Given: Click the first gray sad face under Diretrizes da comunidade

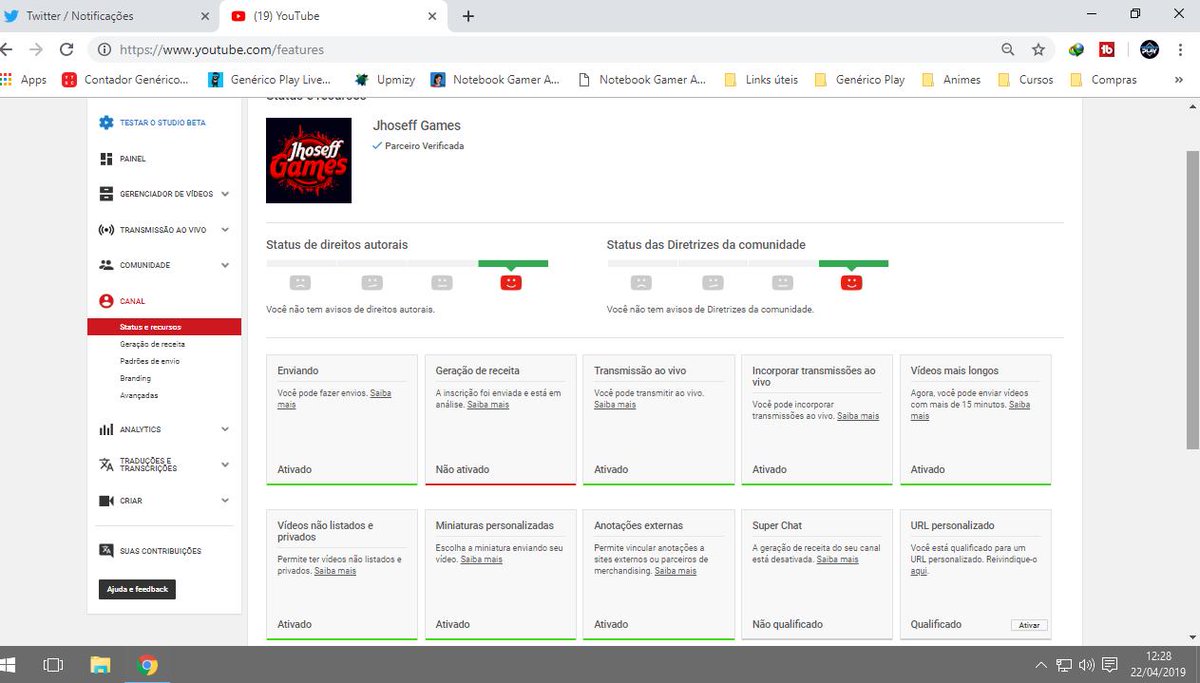Looking at the screenshot, I should (641, 283).
